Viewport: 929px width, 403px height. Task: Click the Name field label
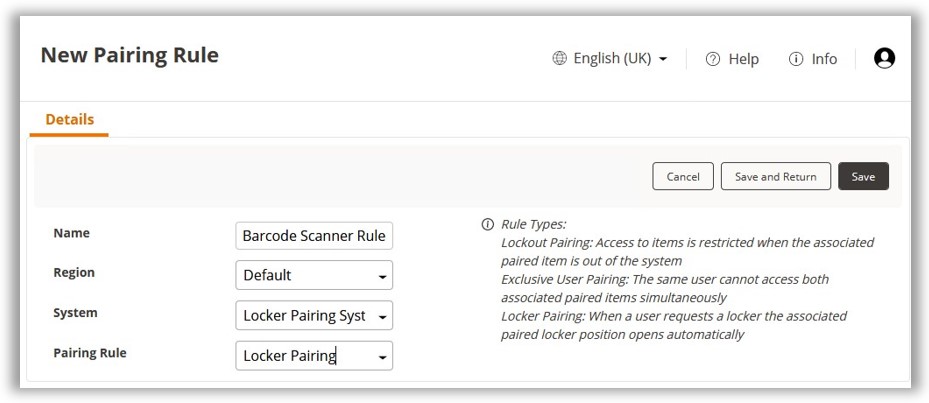71,233
